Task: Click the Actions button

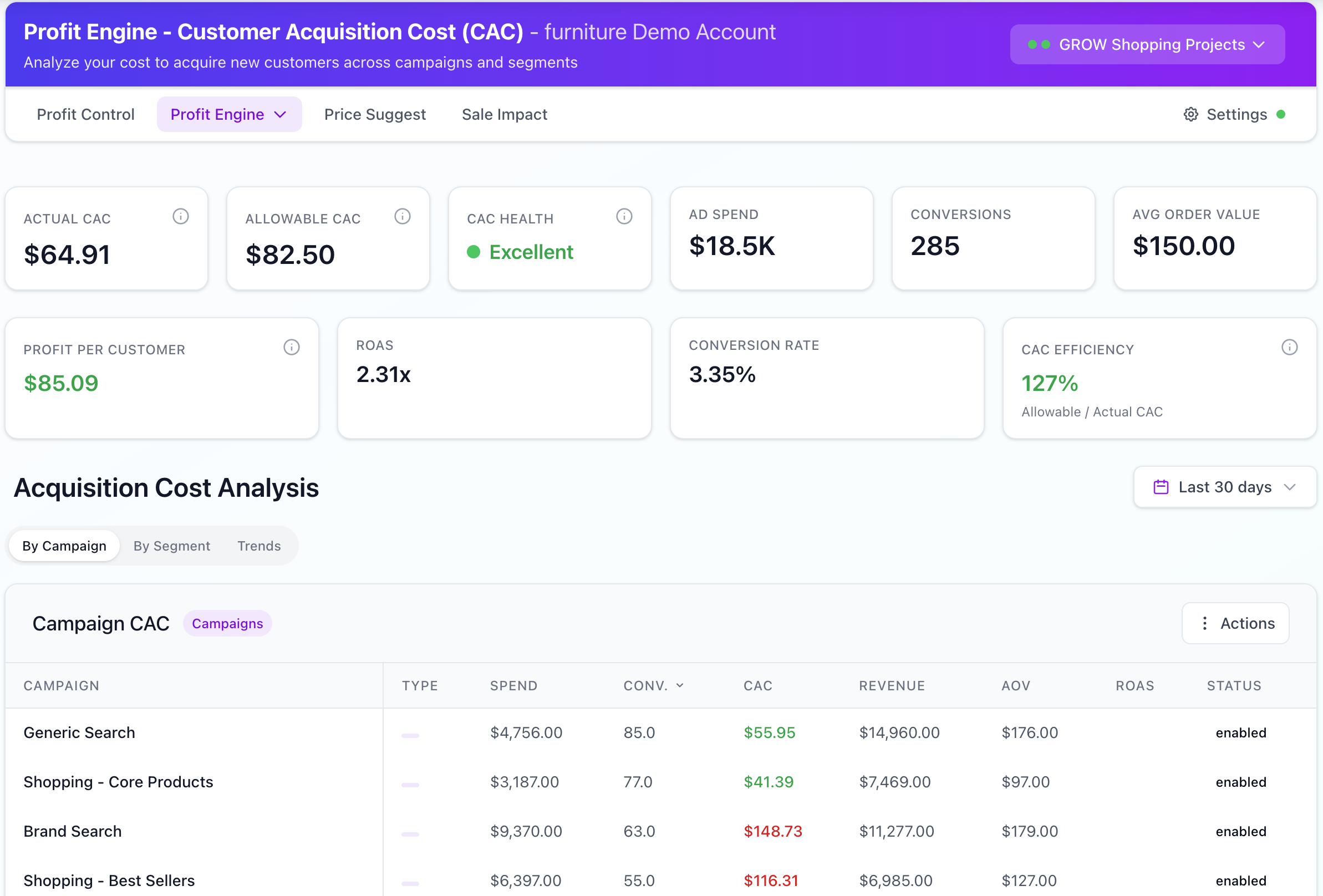Action: tap(1235, 623)
